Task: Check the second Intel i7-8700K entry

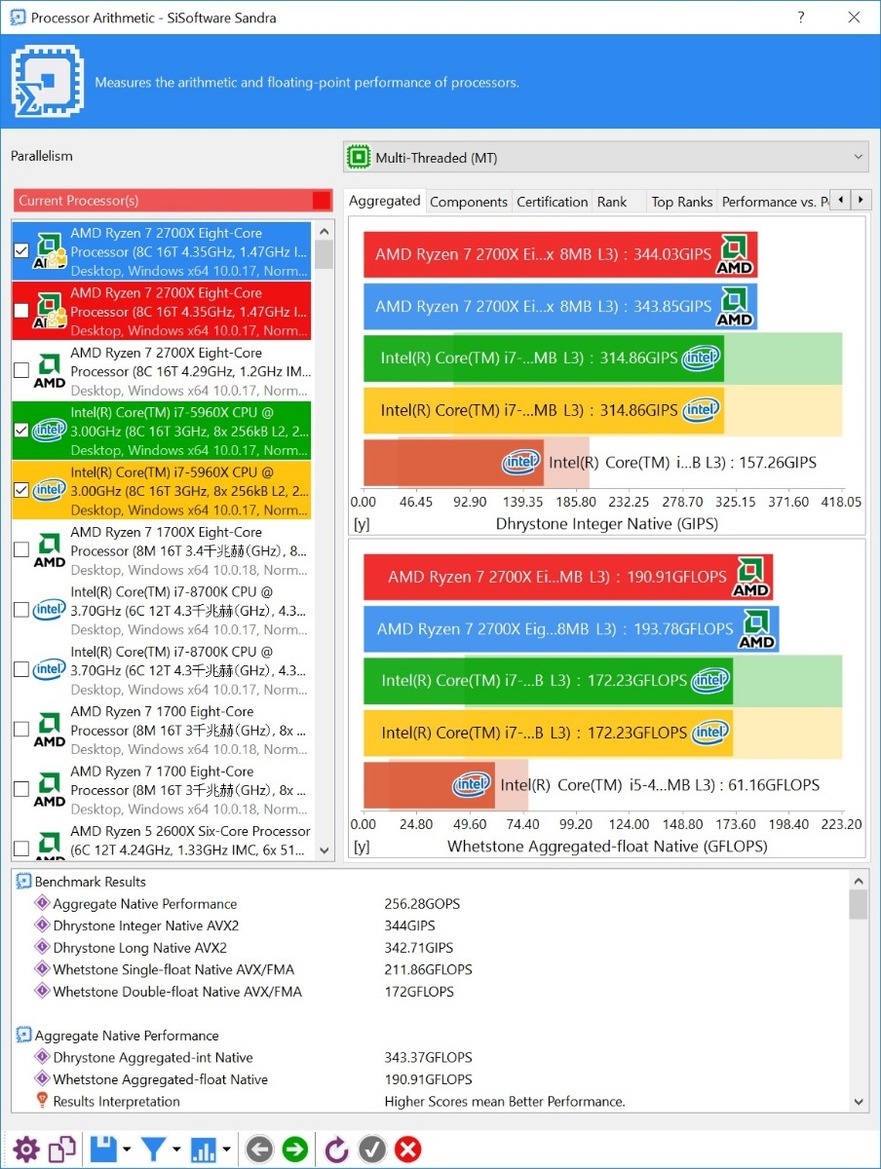Action: [x=22, y=669]
